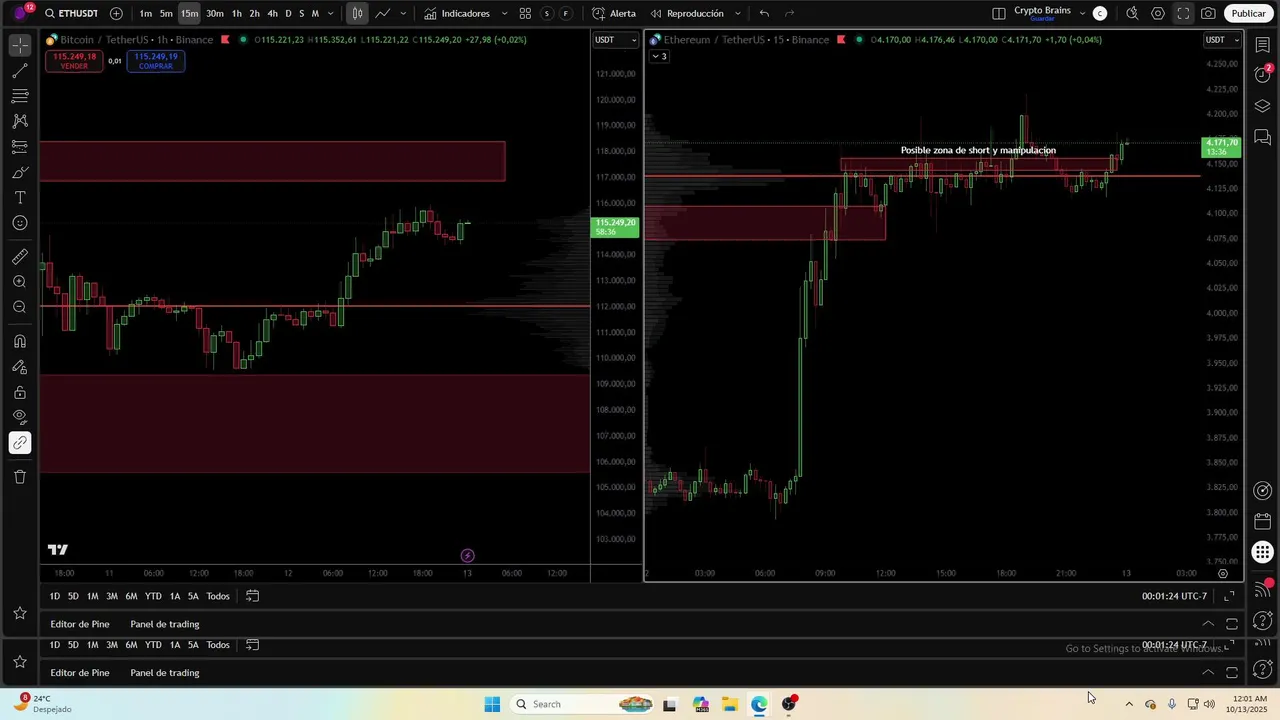This screenshot has height=720, width=1280.
Task: Open time axis settings gear below Ethereum chart
Action: [x=1223, y=574]
